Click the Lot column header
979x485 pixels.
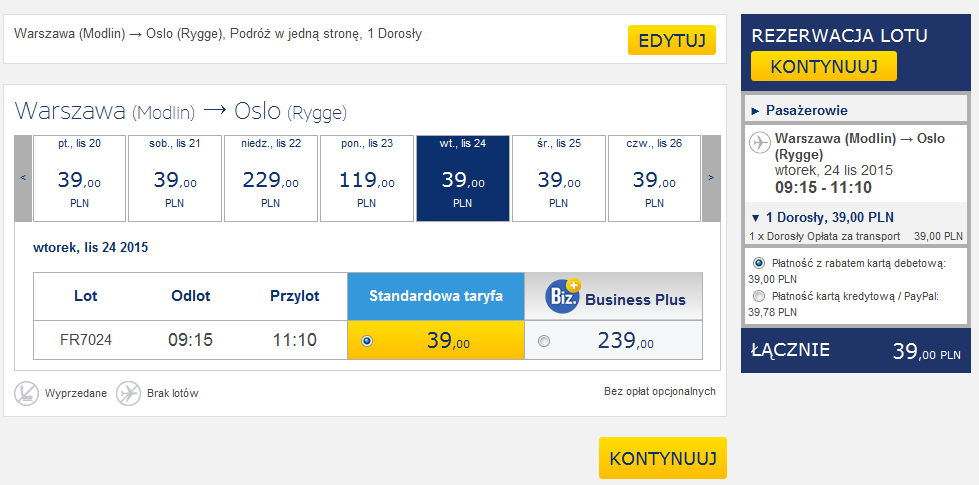pos(86,296)
